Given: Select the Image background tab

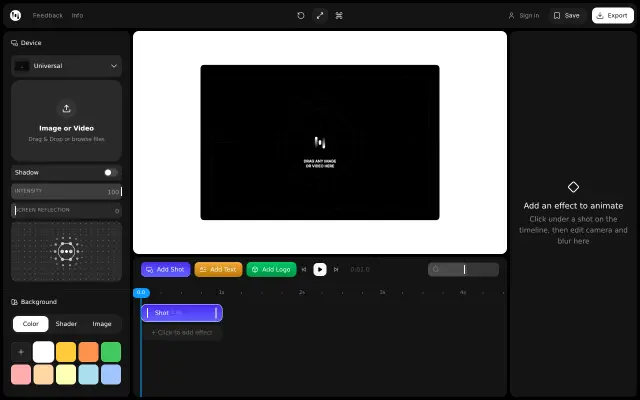Looking at the screenshot, I should (102, 324).
